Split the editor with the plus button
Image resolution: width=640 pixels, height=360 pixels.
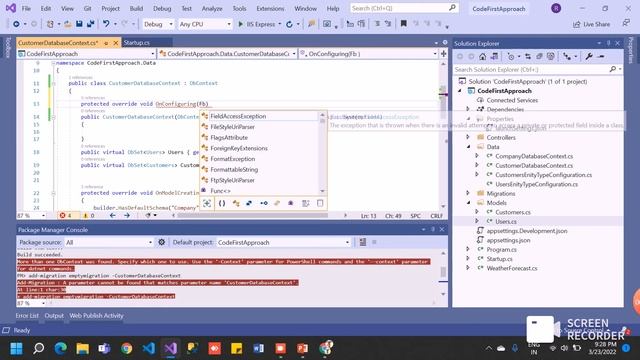pos(444,53)
